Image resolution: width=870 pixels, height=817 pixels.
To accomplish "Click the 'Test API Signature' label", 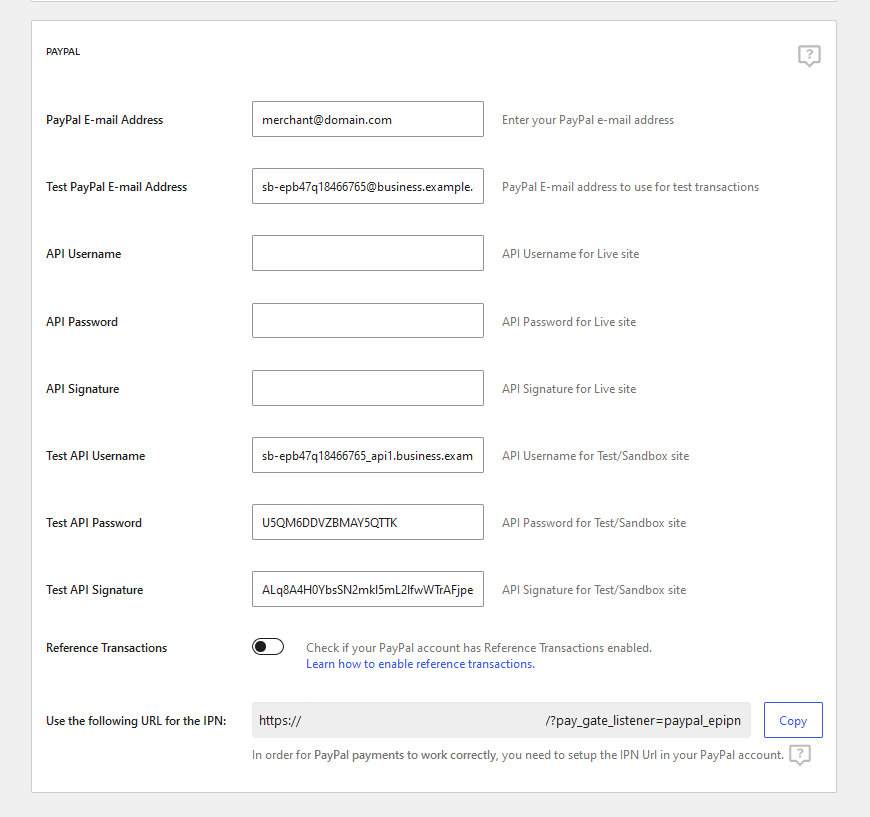I will (x=94, y=590).
